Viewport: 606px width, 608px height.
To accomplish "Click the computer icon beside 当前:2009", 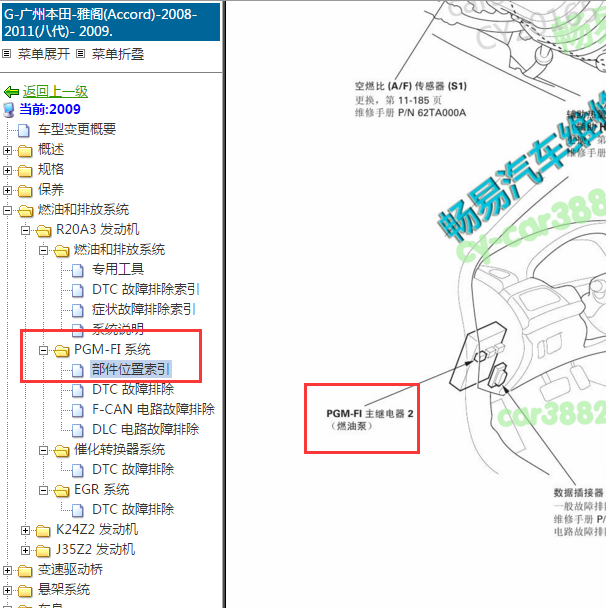I will tap(9, 110).
